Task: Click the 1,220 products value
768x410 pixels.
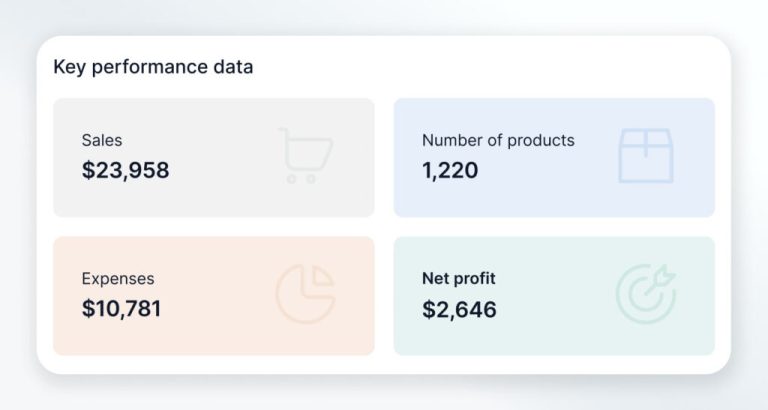Action: click(450, 170)
